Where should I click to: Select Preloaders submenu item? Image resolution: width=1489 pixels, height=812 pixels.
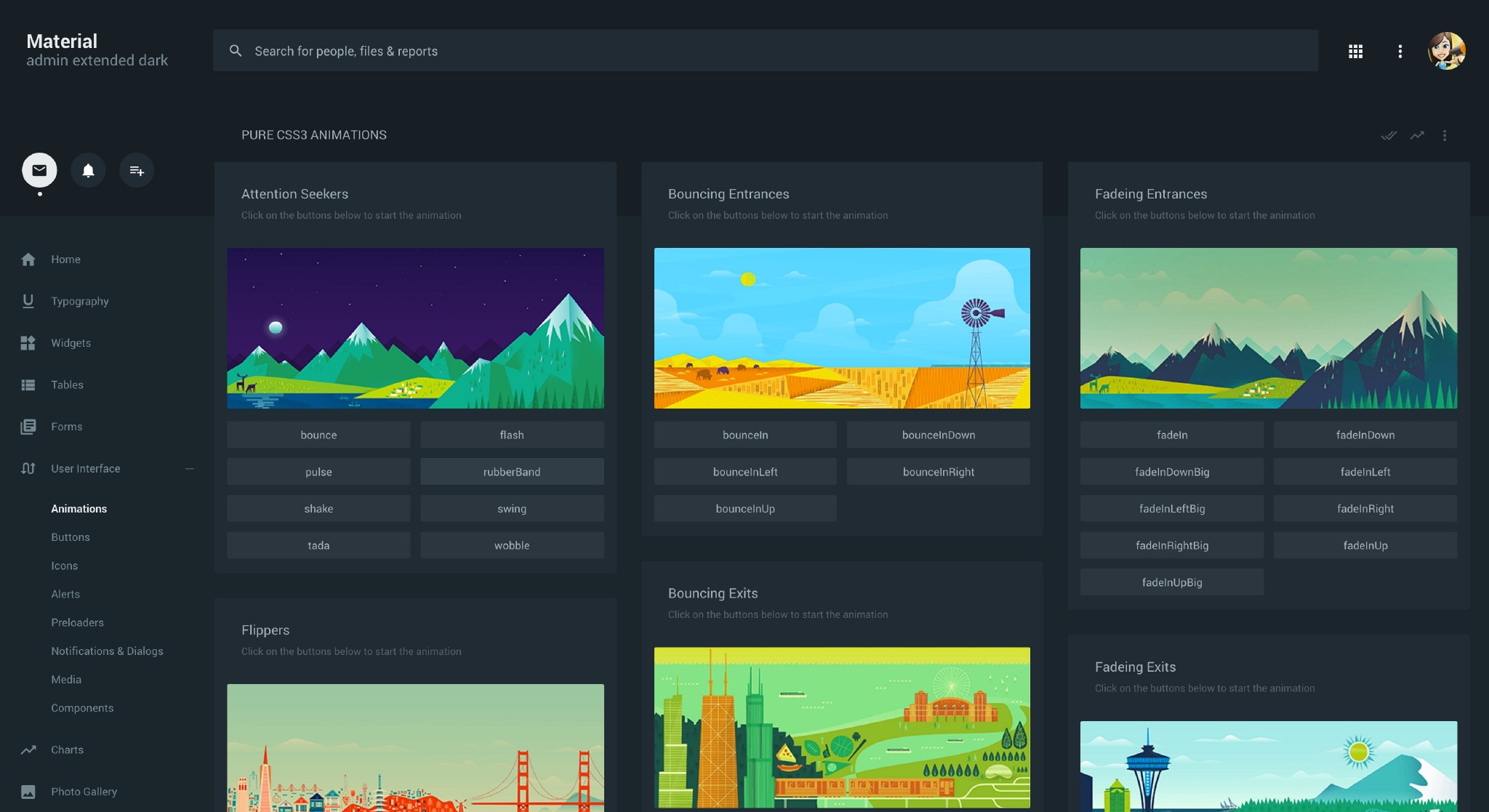(77, 622)
